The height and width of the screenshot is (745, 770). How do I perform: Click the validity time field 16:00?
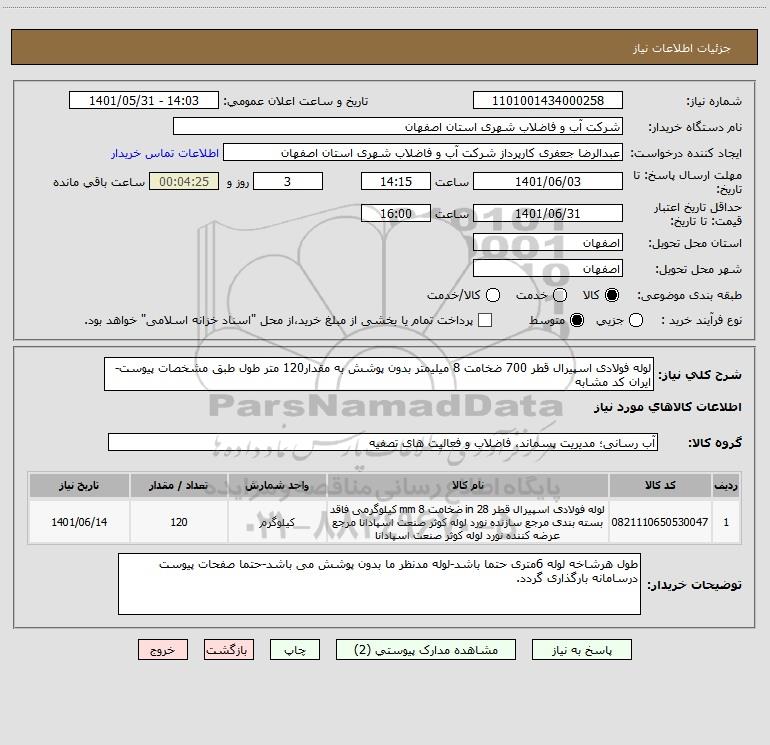click(x=396, y=214)
